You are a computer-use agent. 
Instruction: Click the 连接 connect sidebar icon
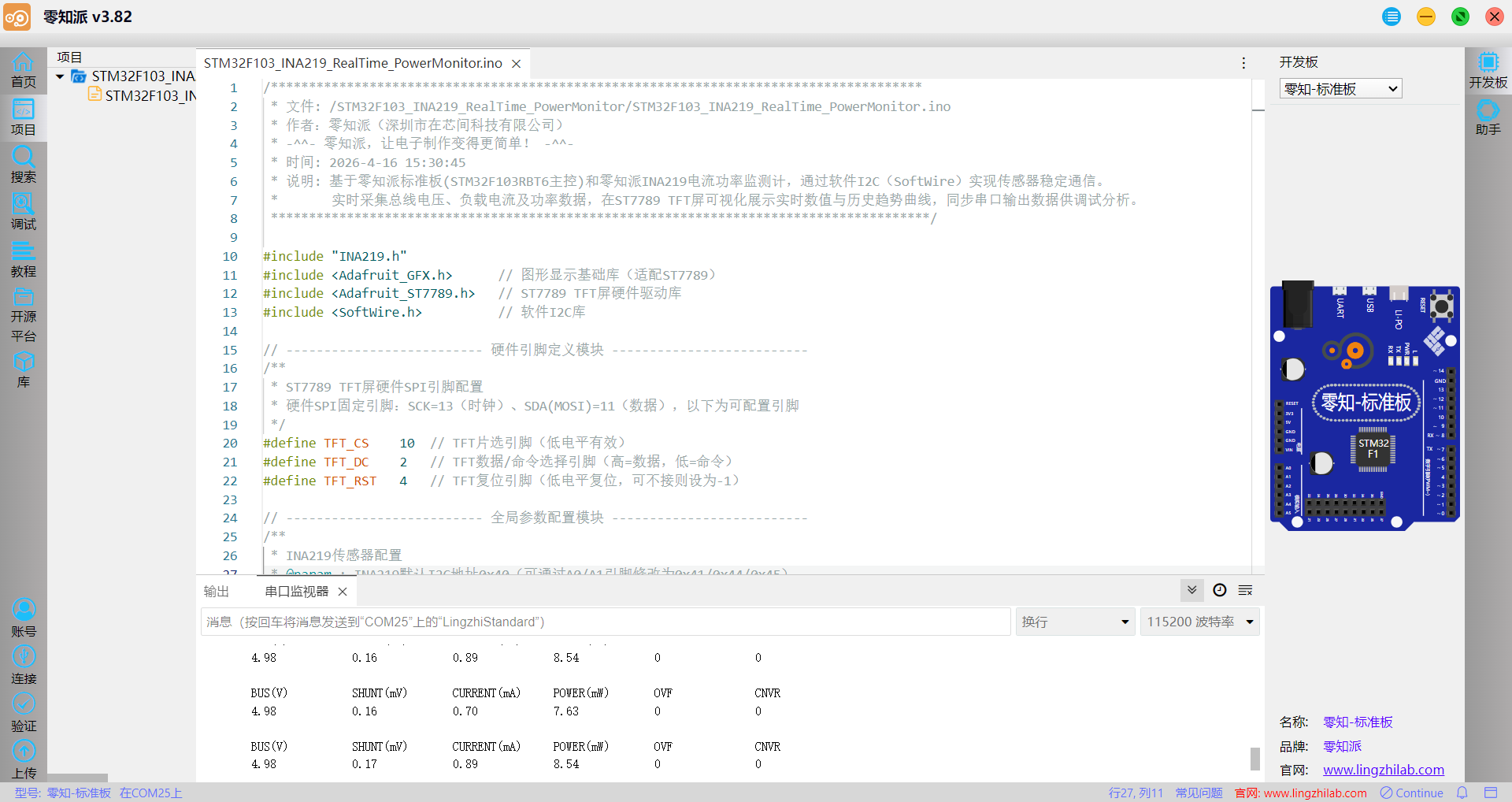click(x=24, y=666)
